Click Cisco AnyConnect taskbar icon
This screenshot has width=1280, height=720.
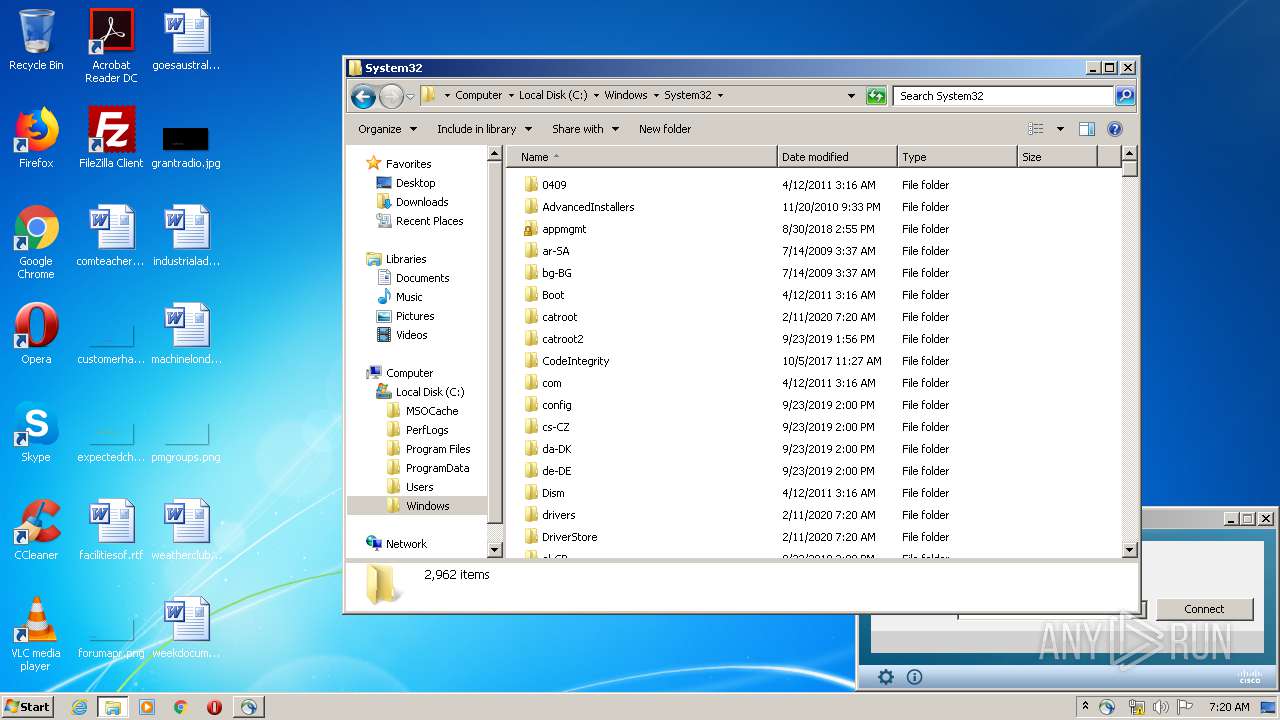[x=248, y=707]
